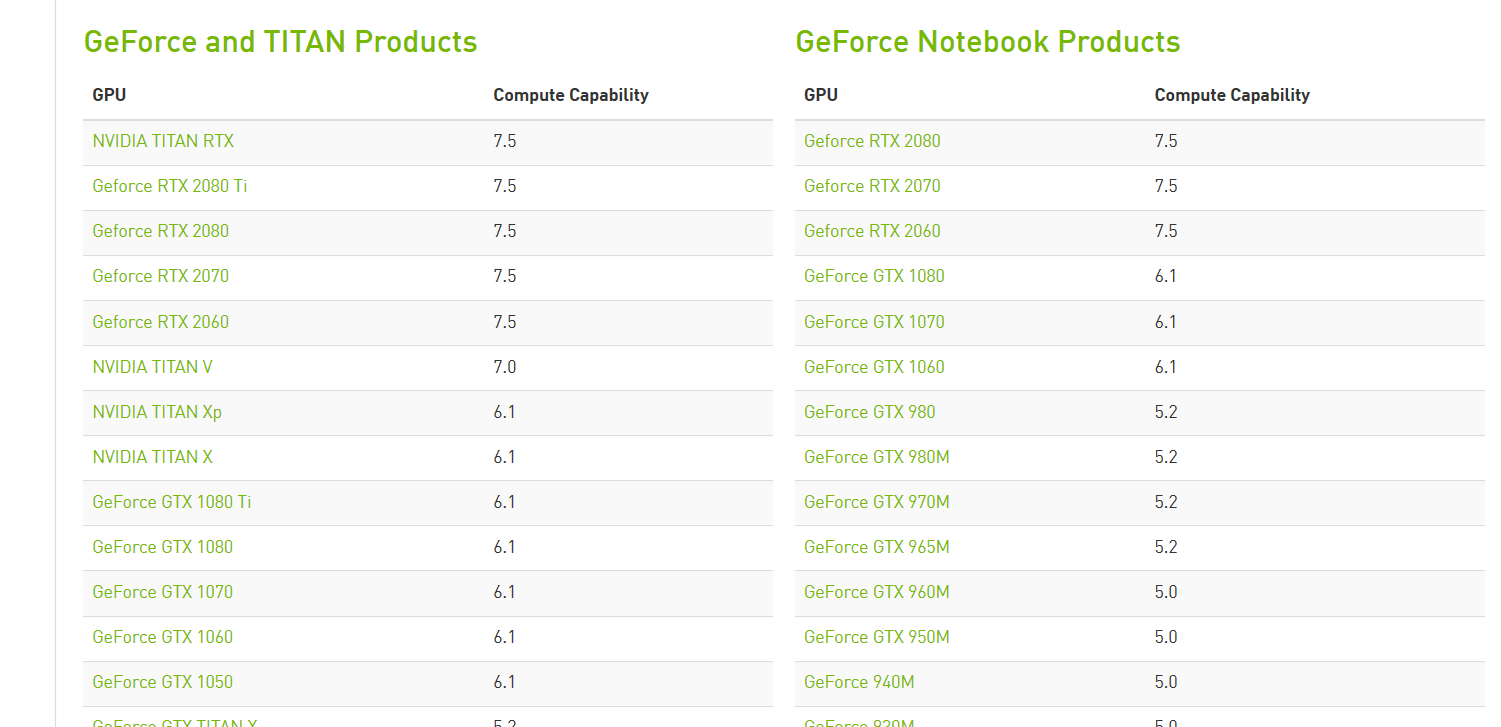The image size is (1501, 727).
Task: Open the GeForce GTX 965M link
Action: pos(877,547)
